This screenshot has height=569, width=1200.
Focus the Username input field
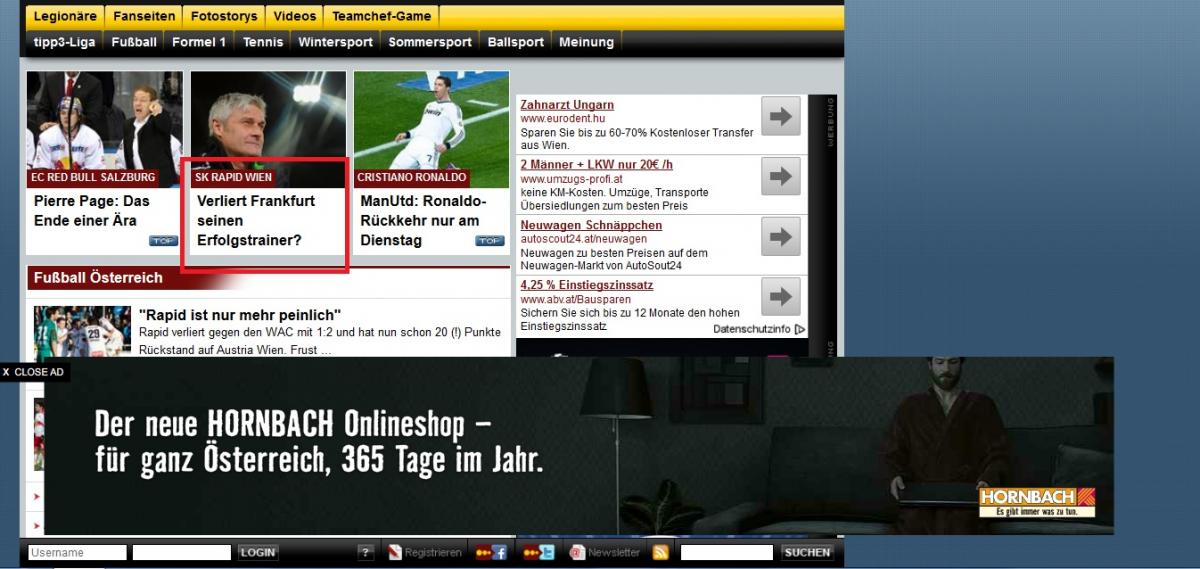tap(78, 552)
